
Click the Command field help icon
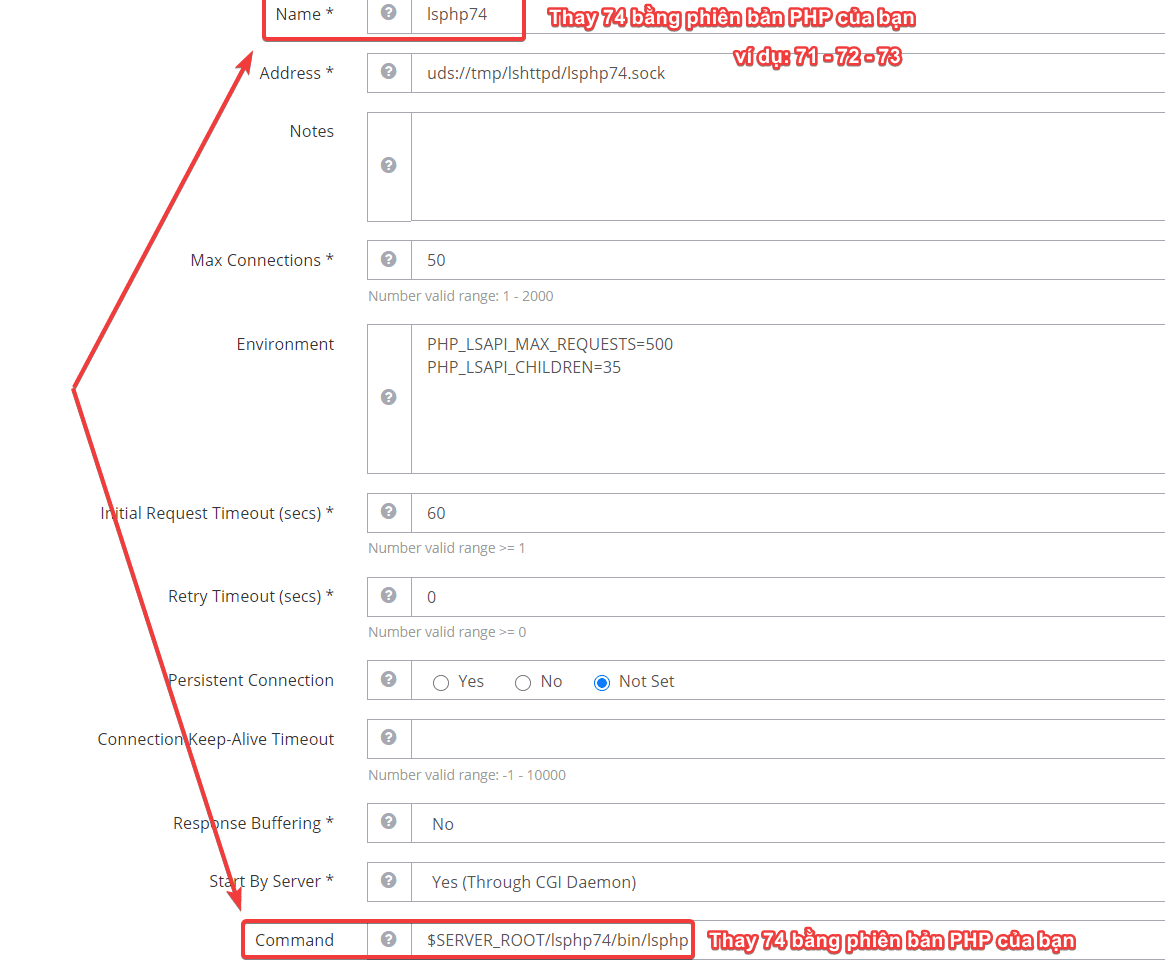coord(389,940)
